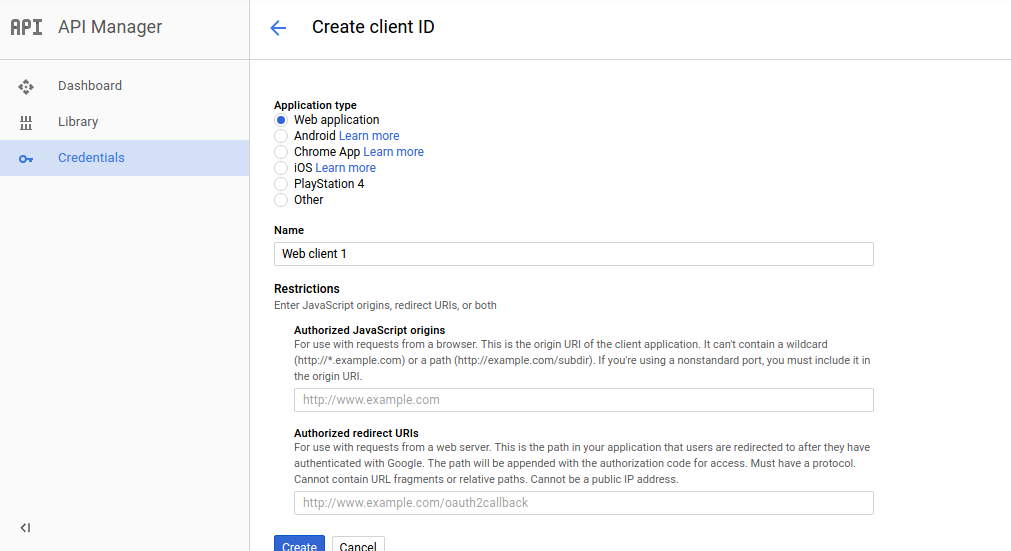Image resolution: width=1011 pixels, height=551 pixels.
Task: Select the Other application type
Action: click(x=281, y=200)
